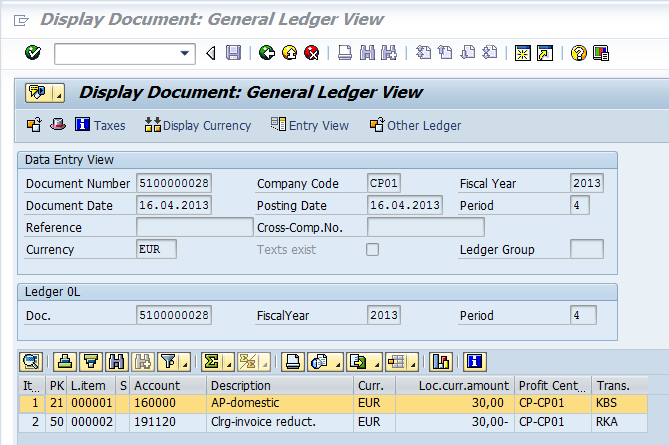
Task: Open the Services for Object button
Action: (39, 93)
